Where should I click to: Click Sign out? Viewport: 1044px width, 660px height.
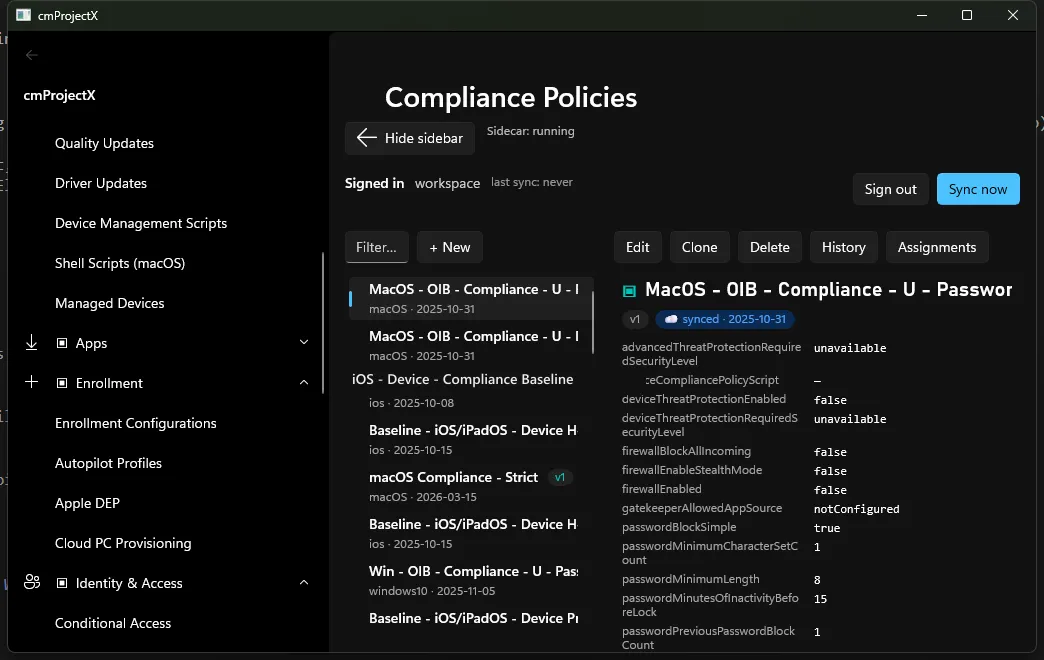[890, 189]
